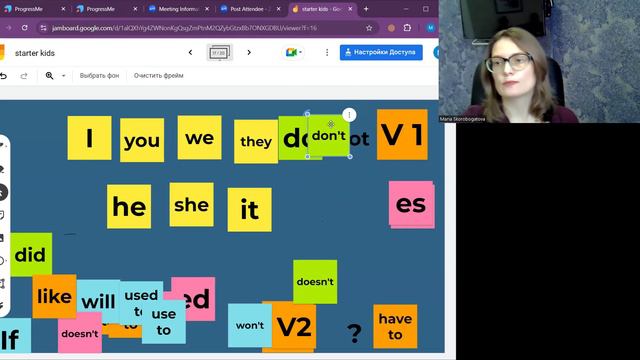Select the blue "use to" sticky note

pyautogui.click(x=164, y=322)
